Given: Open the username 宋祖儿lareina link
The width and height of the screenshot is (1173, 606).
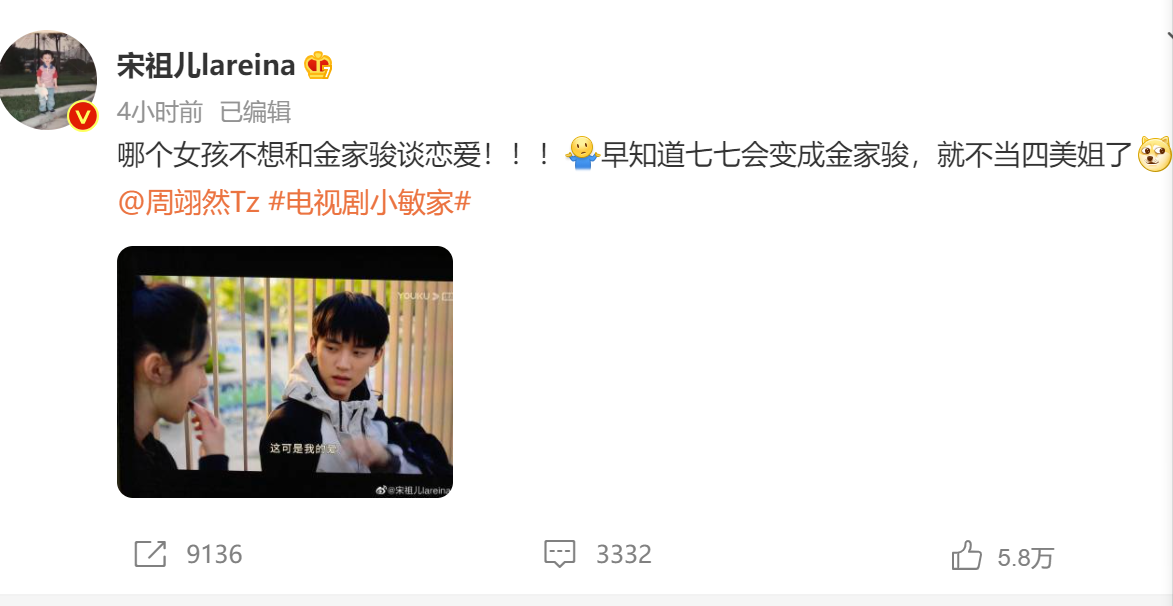Looking at the screenshot, I should [206, 66].
